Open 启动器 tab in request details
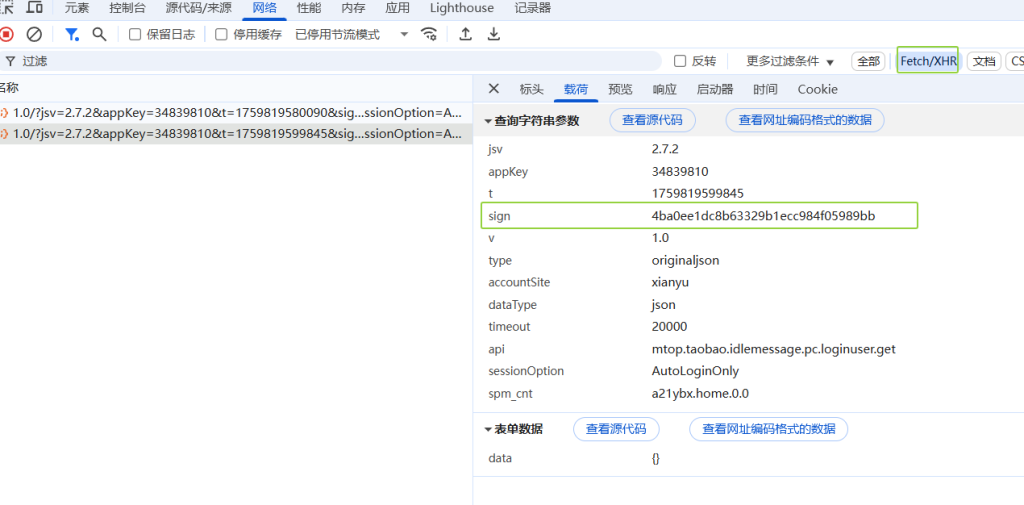Viewport: 1024px width, 505px height. (x=714, y=90)
